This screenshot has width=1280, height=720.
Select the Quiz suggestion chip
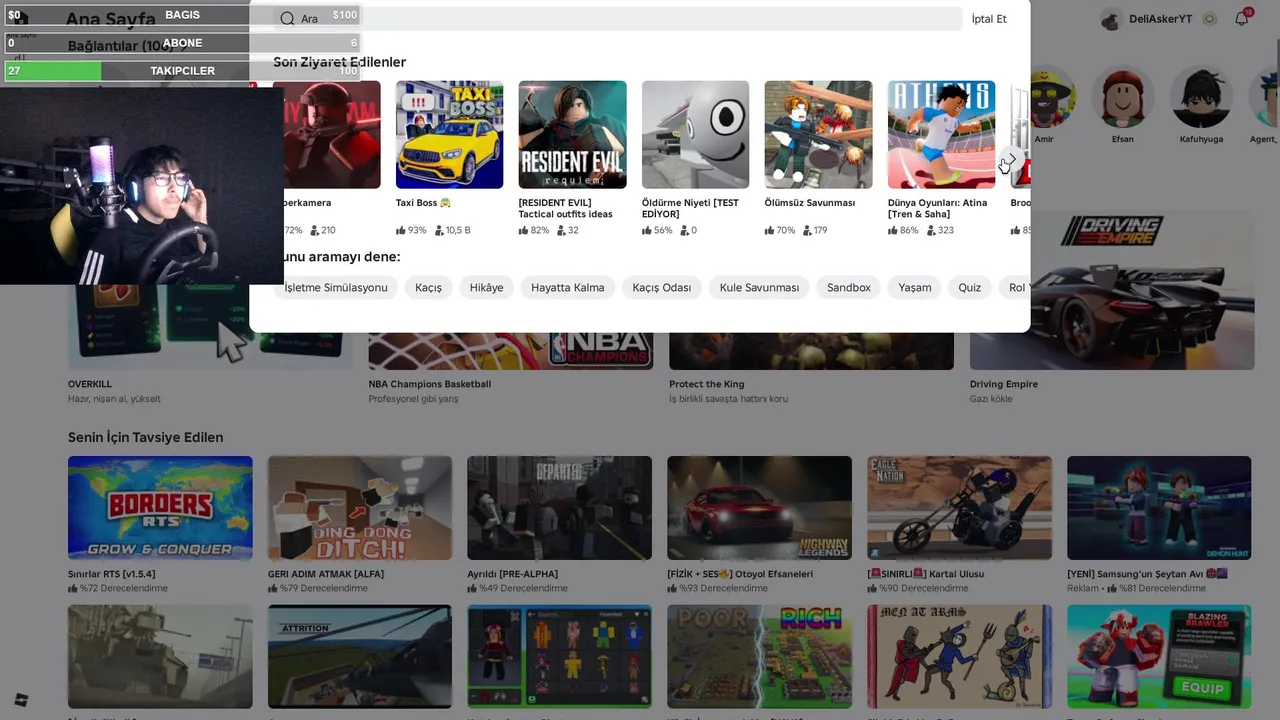[x=970, y=287]
